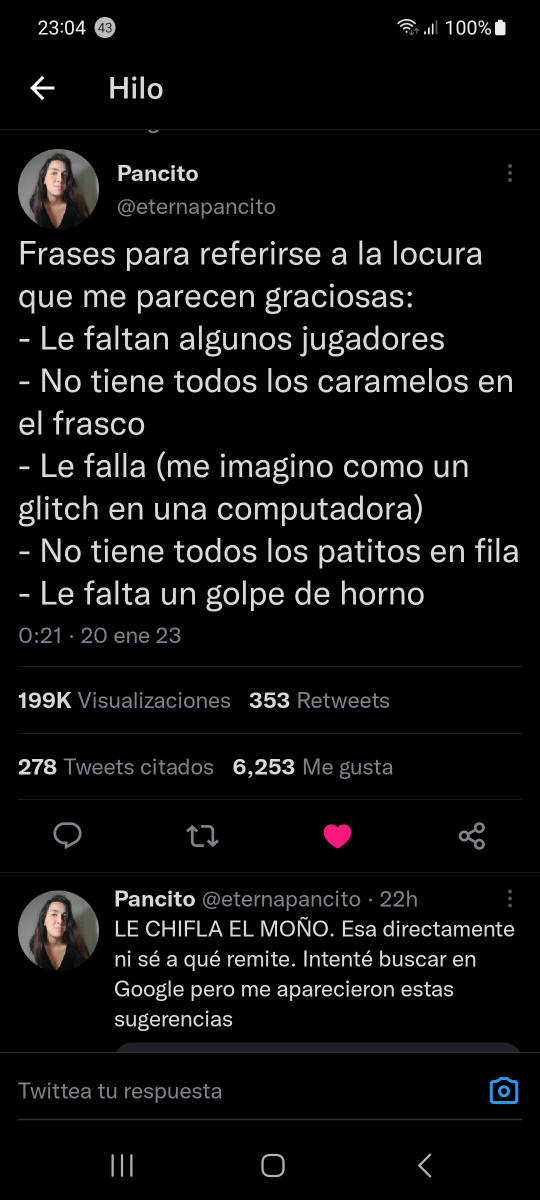This screenshot has width=540, height=1200.
Task: View the 278 Tweets citados list
Action: (116, 767)
